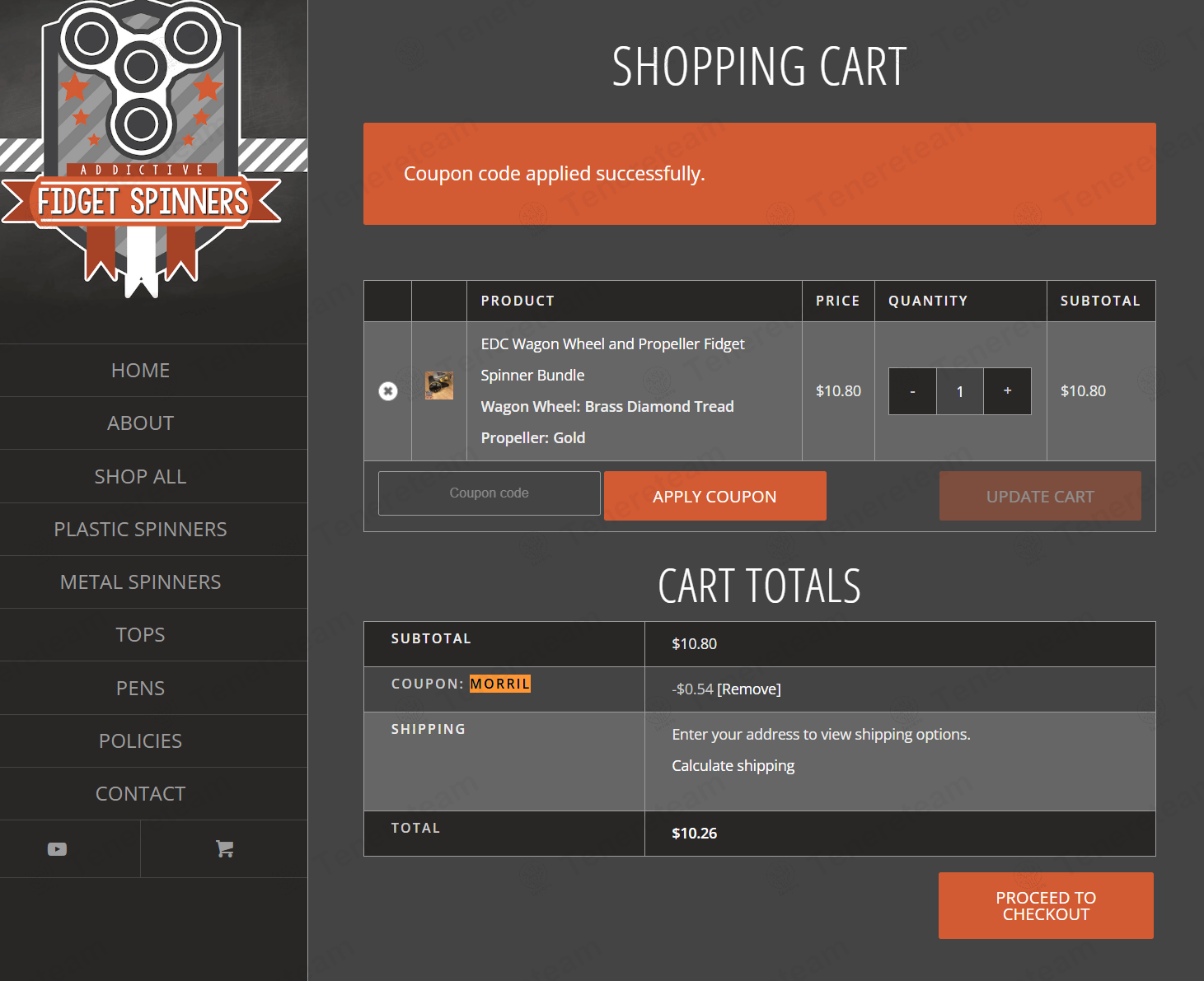Open the Policies page

[x=141, y=741]
